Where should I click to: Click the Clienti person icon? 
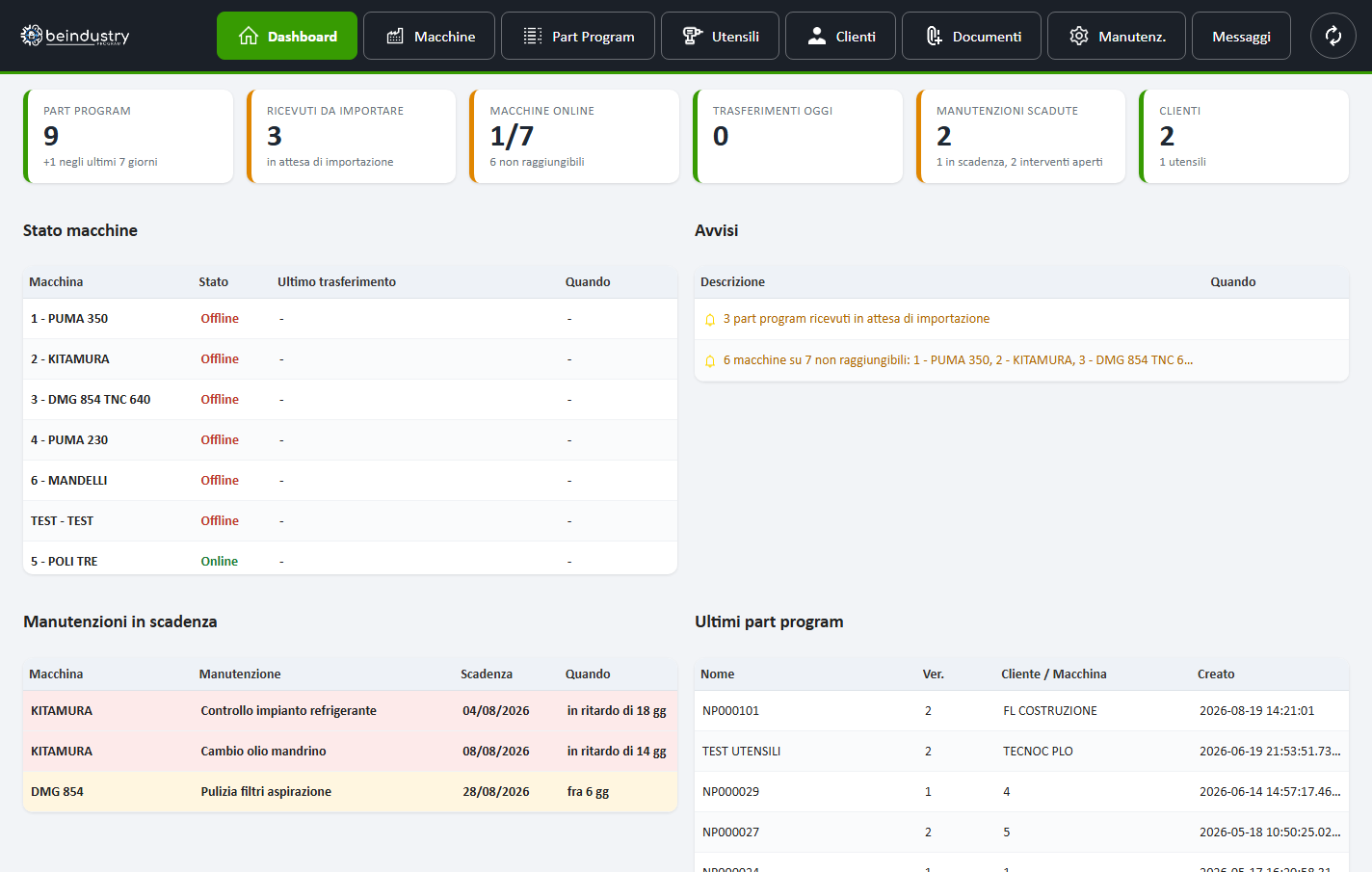pos(817,36)
